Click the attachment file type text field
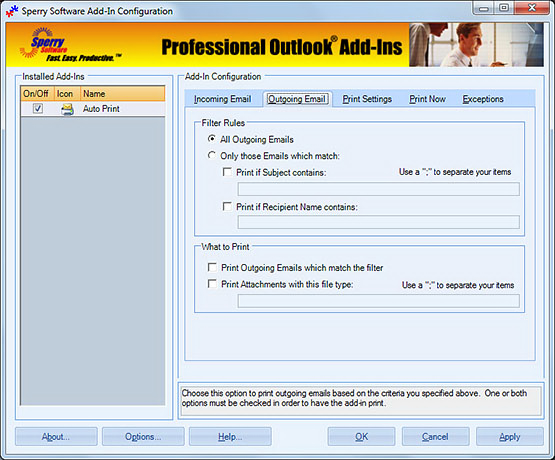 click(378, 301)
